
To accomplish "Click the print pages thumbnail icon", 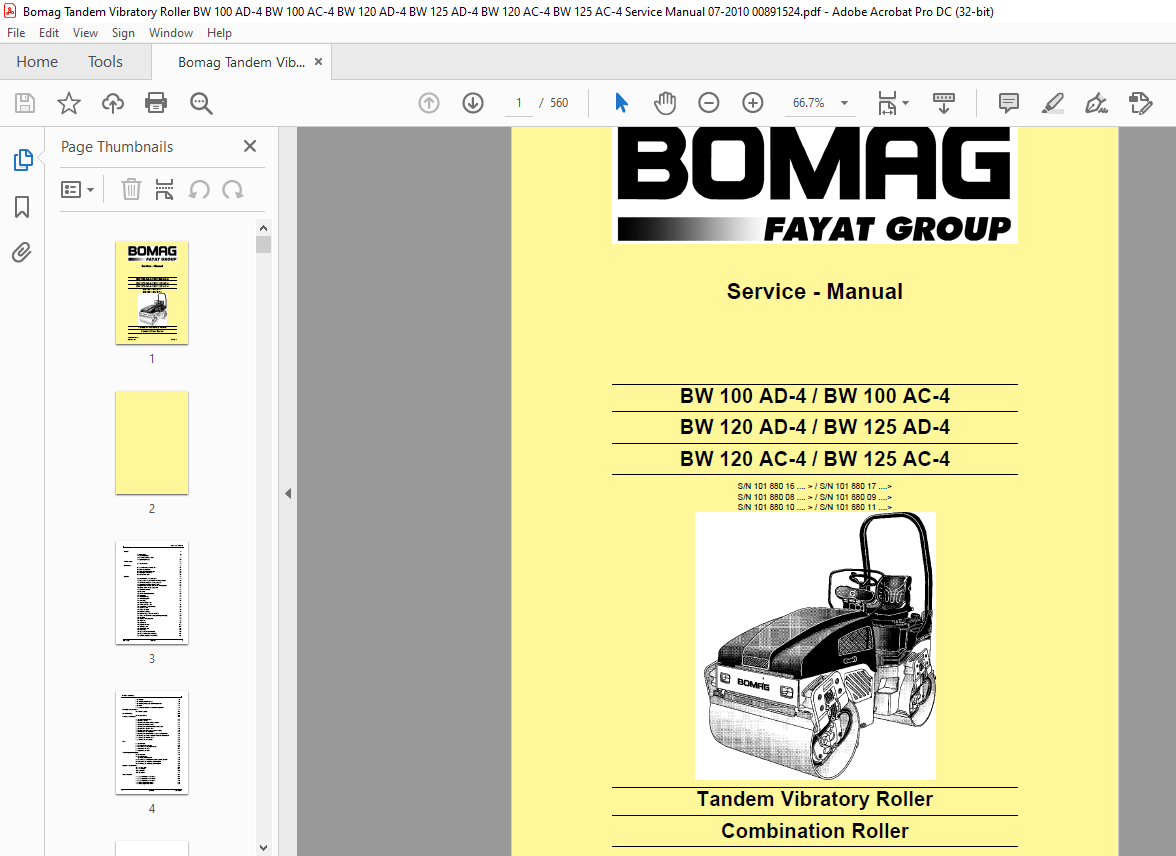I will click(164, 189).
